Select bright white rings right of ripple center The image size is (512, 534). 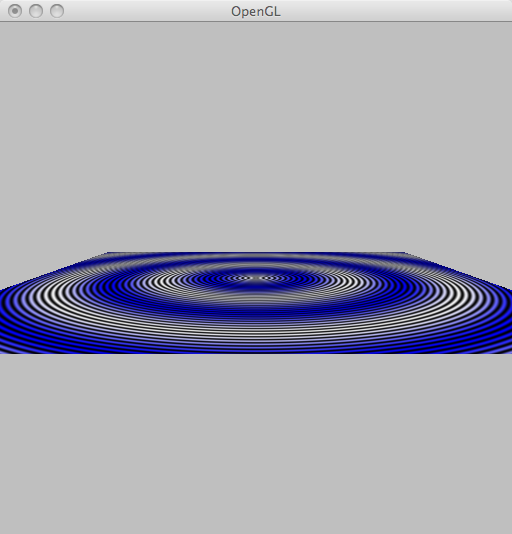click(344, 282)
